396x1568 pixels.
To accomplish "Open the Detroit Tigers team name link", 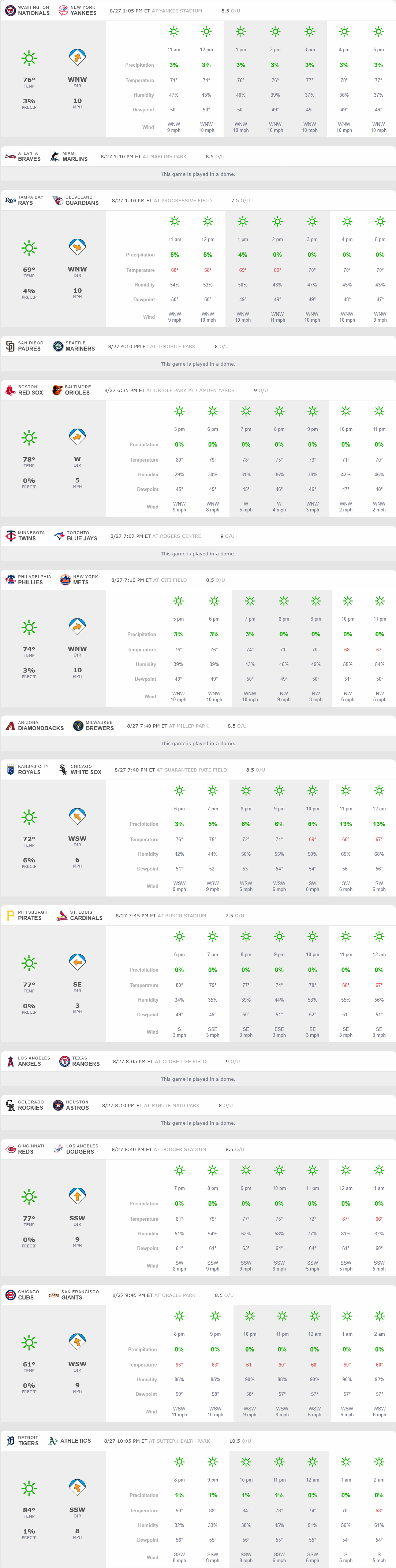I will (28, 1441).
